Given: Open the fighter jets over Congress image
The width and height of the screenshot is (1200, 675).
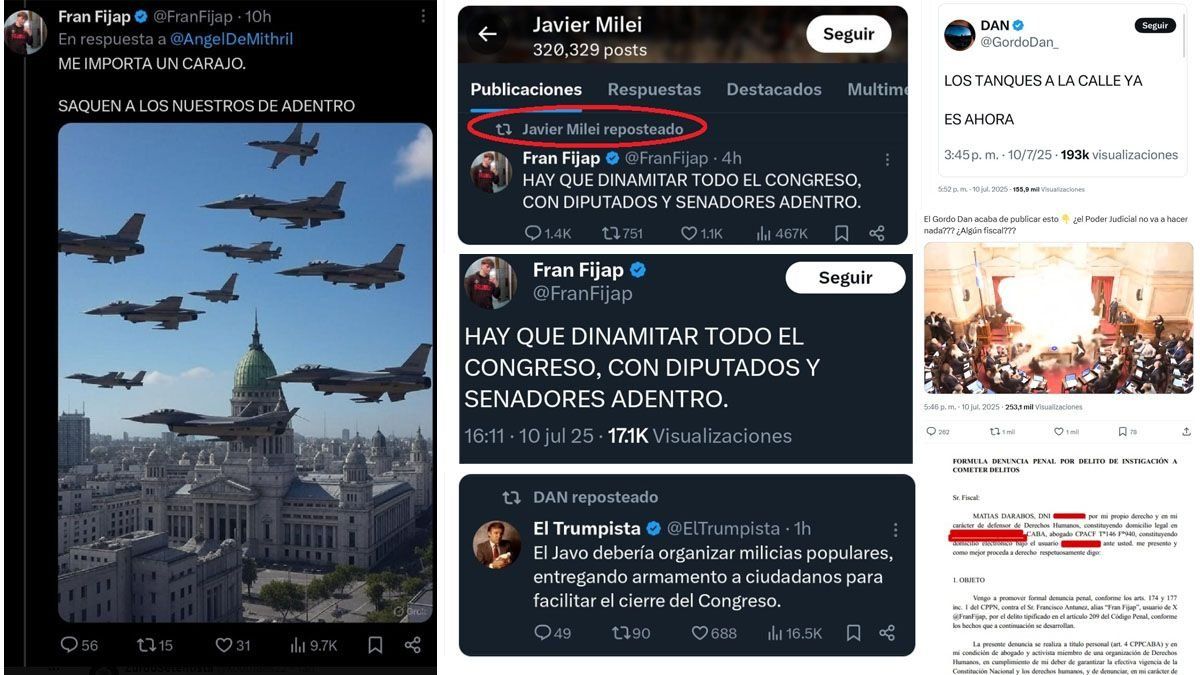Looking at the screenshot, I should tap(245, 372).
